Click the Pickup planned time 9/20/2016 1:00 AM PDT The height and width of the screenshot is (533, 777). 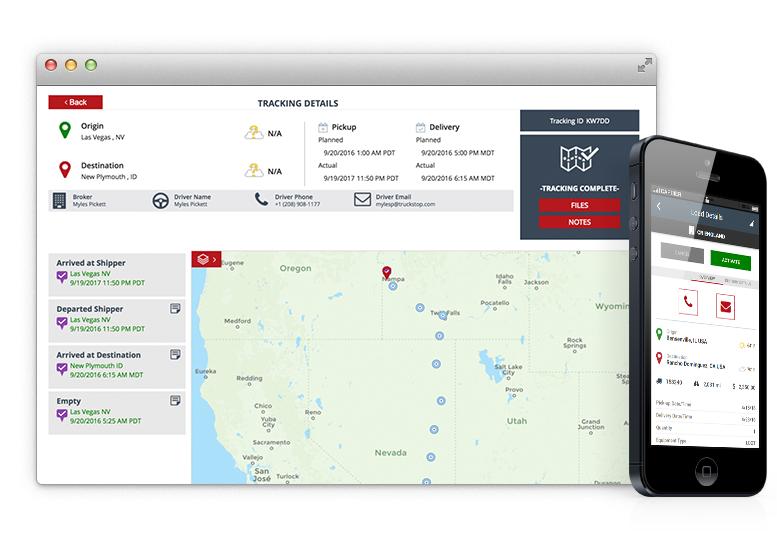coord(359,153)
